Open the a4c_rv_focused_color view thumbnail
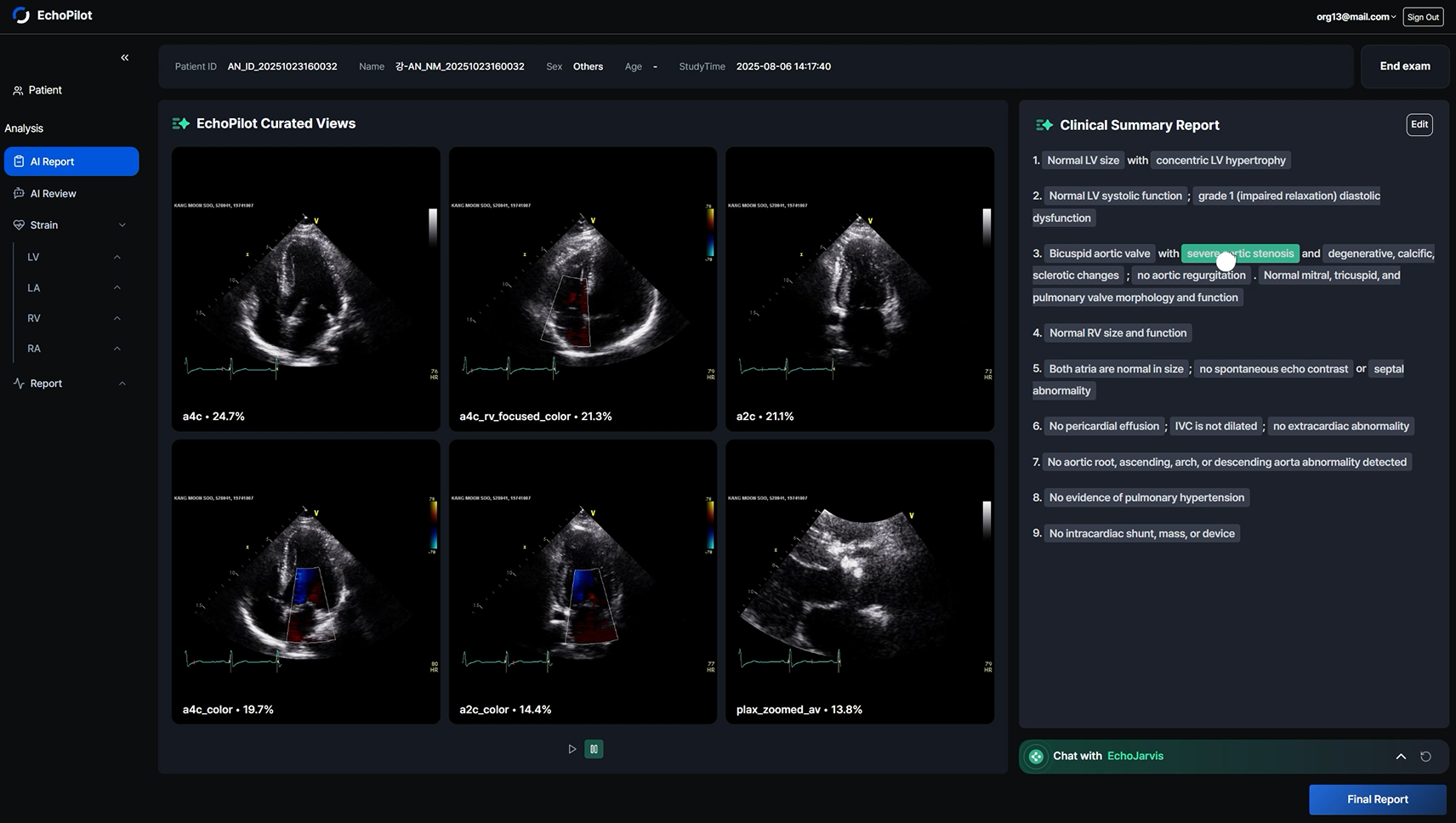The width and height of the screenshot is (1456, 823). (583, 289)
